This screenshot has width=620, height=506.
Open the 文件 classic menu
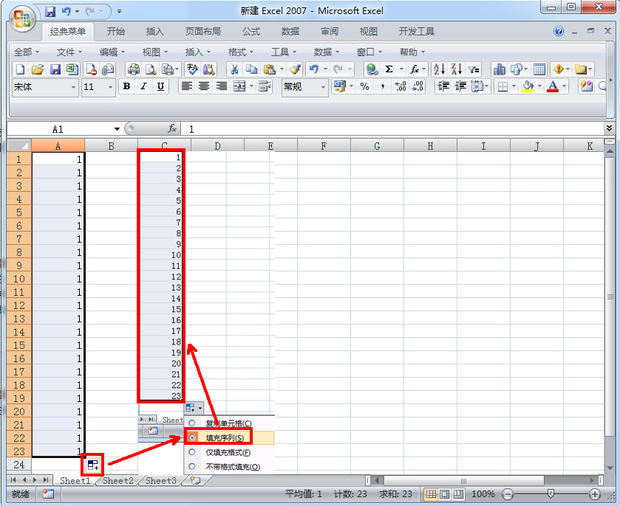69,52
